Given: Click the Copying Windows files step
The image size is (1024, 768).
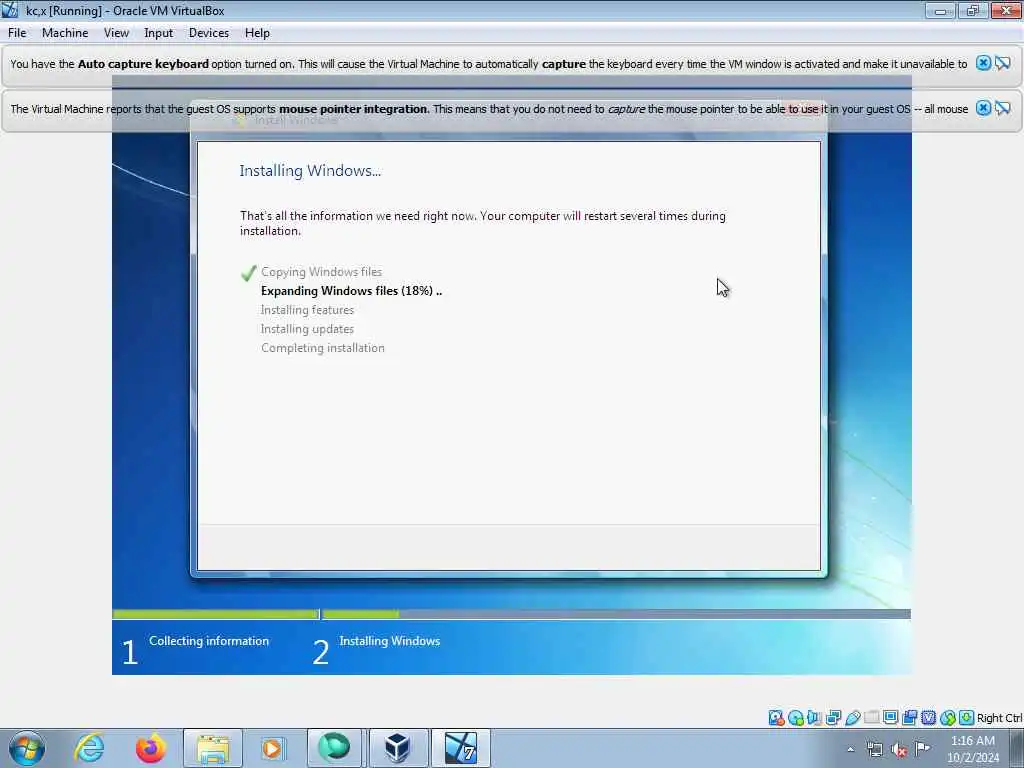Looking at the screenshot, I should 321,272.
